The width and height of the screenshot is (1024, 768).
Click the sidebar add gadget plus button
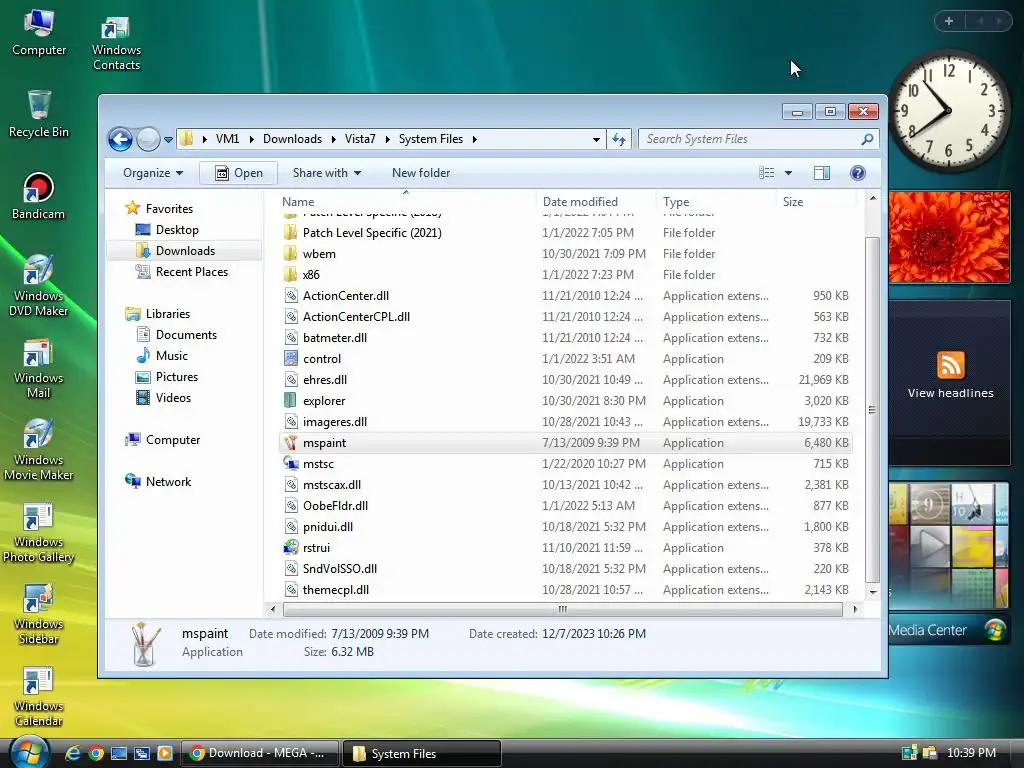click(x=949, y=22)
